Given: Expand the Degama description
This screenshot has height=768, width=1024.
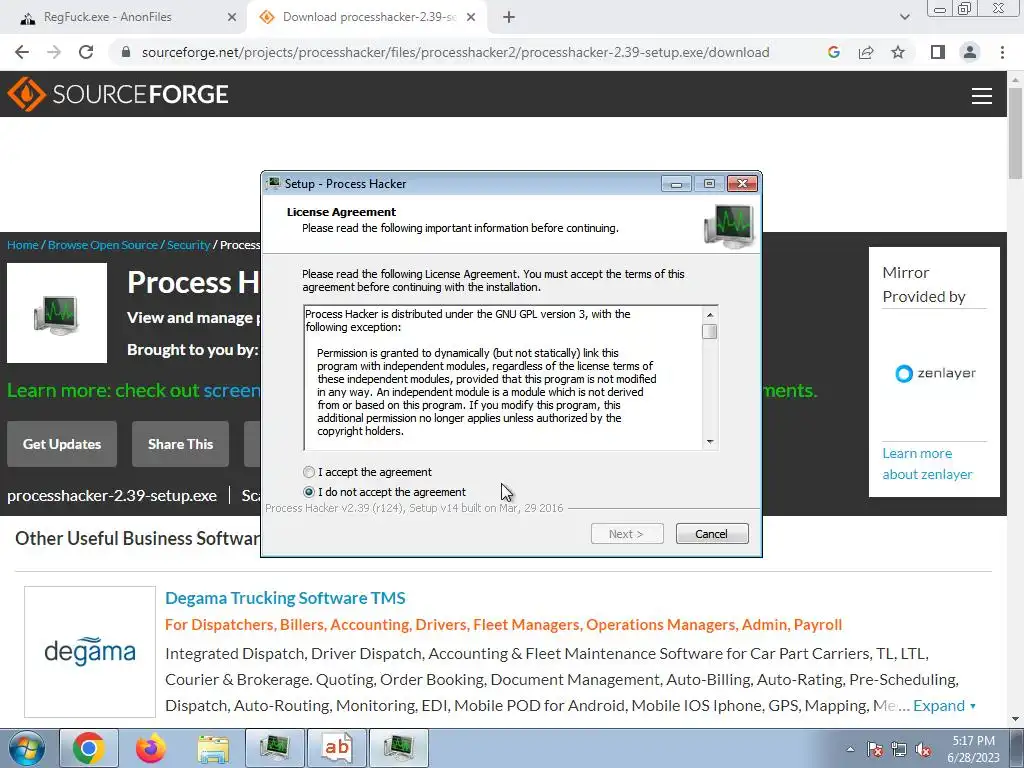Looking at the screenshot, I should [944, 705].
